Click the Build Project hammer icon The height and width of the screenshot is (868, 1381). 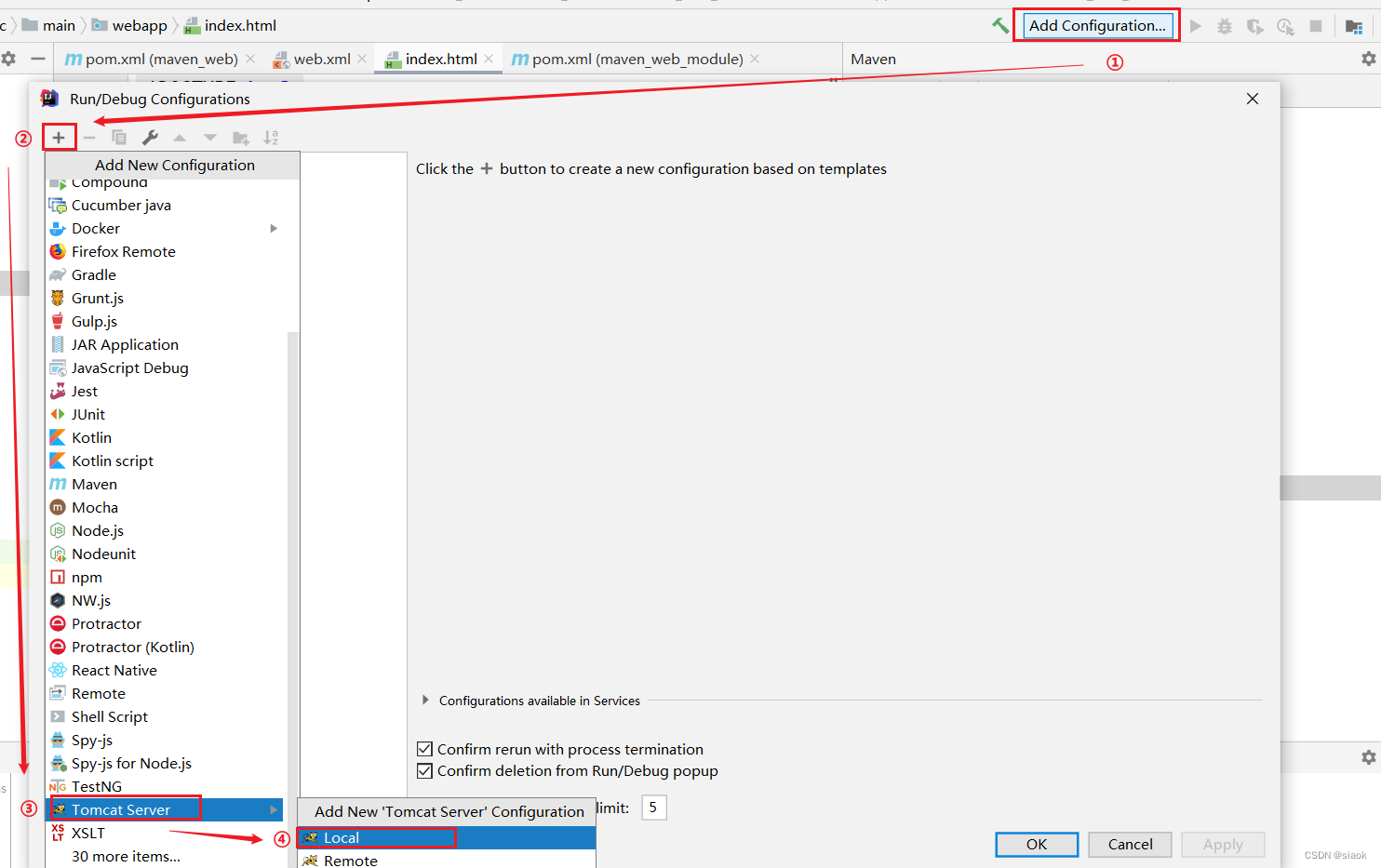pyautogui.click(x=1000, y=26)
